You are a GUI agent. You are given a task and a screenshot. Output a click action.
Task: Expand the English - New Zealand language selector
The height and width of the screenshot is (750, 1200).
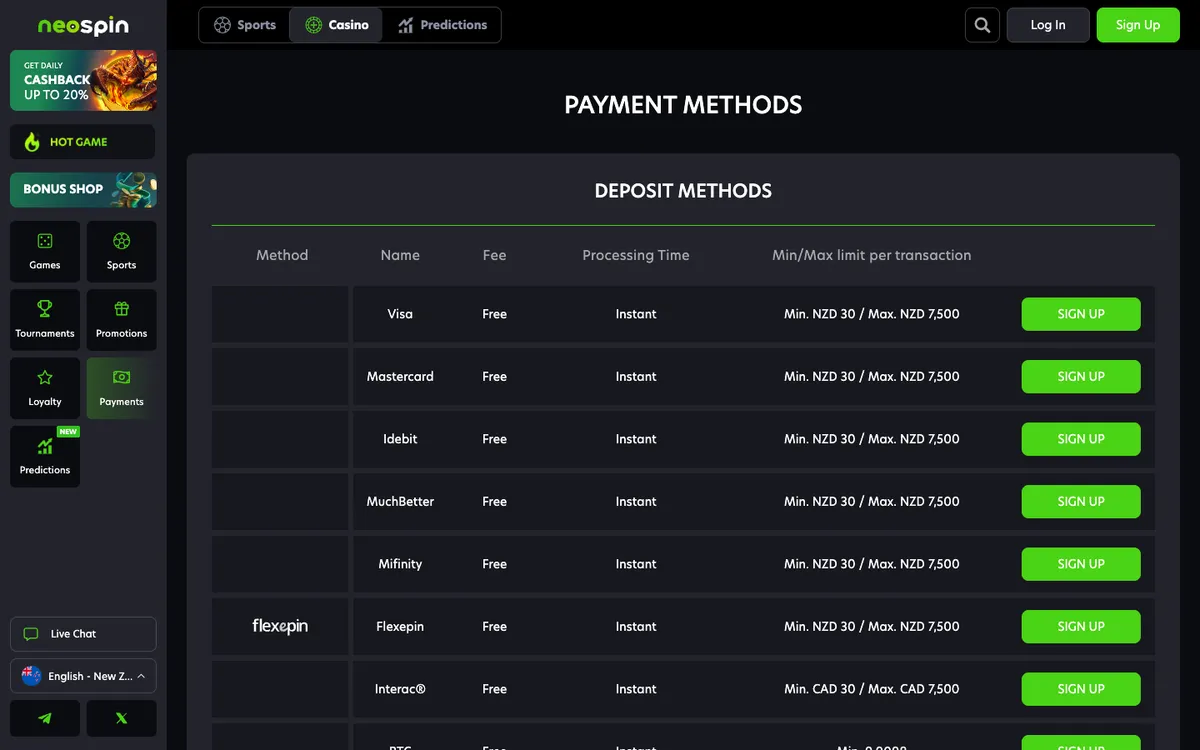tap(83, 676)
